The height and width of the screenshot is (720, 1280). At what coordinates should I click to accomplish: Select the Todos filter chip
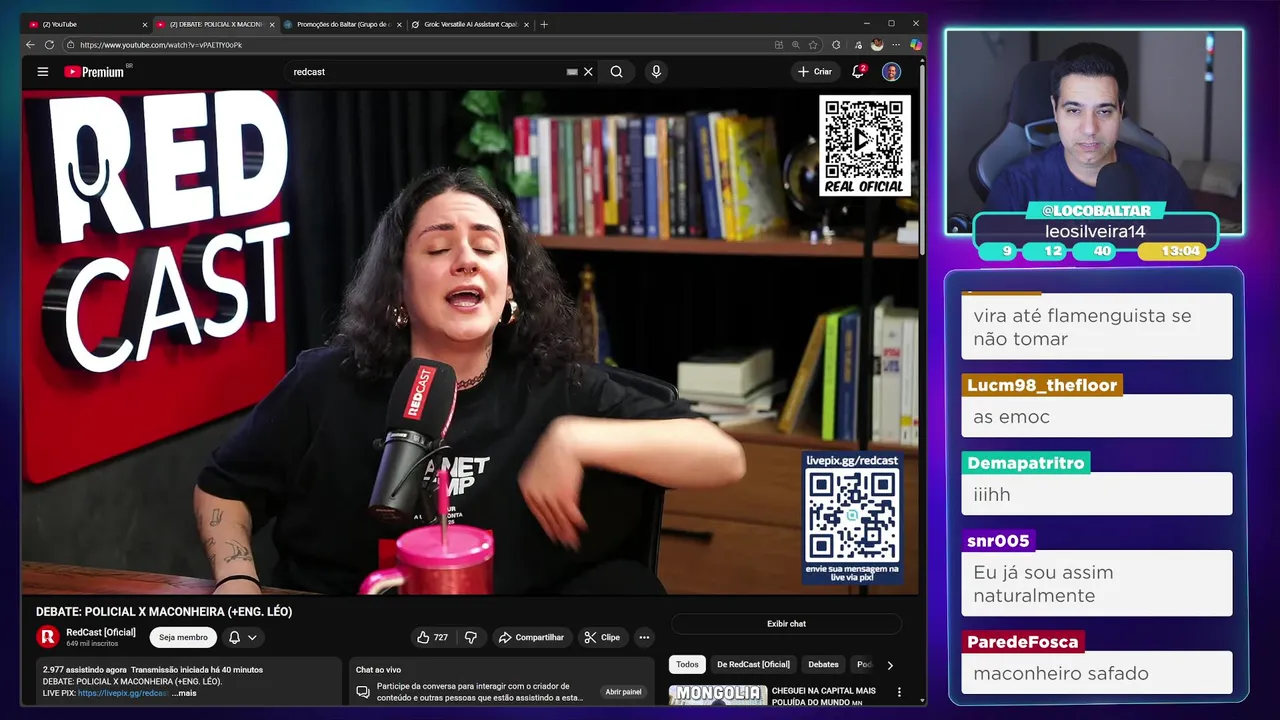[x=687, y=664]
